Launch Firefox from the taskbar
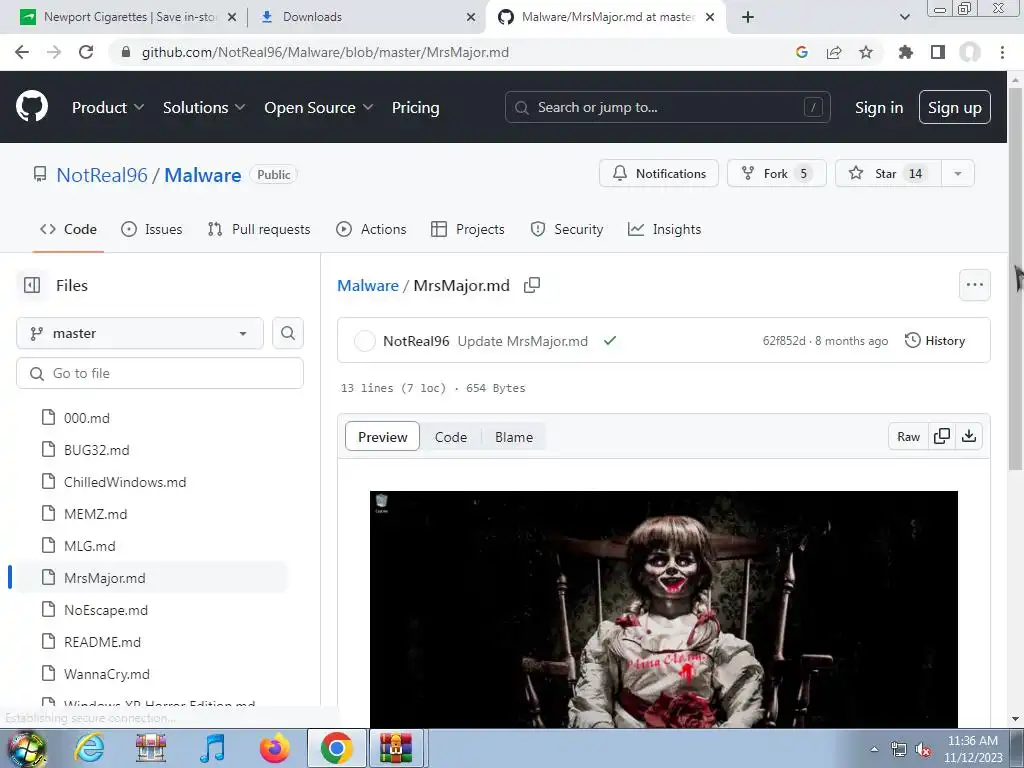The image size is (1024, 768). point(275,748)
